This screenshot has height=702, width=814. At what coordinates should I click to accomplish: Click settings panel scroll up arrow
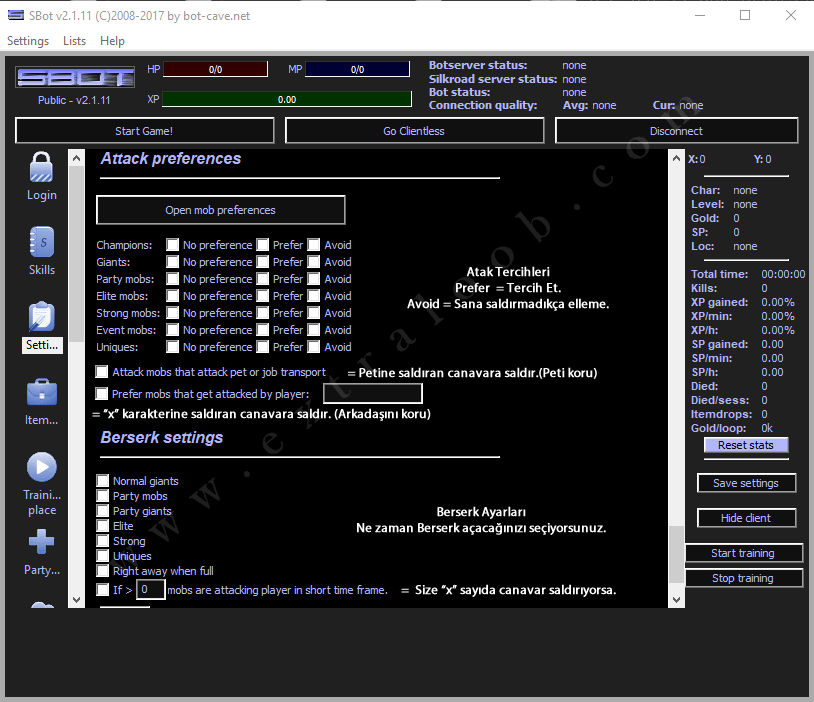pos(676,158)
